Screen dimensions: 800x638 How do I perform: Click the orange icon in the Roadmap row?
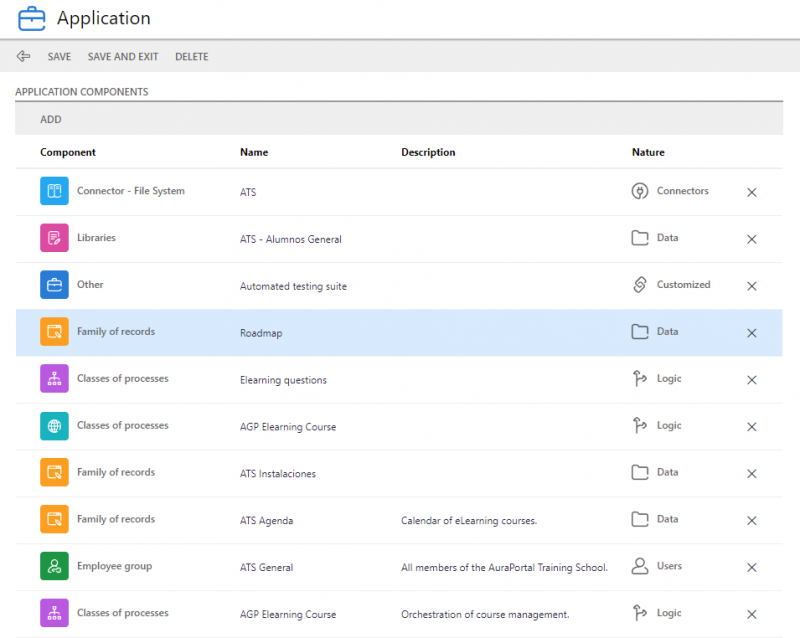point(54,332)
